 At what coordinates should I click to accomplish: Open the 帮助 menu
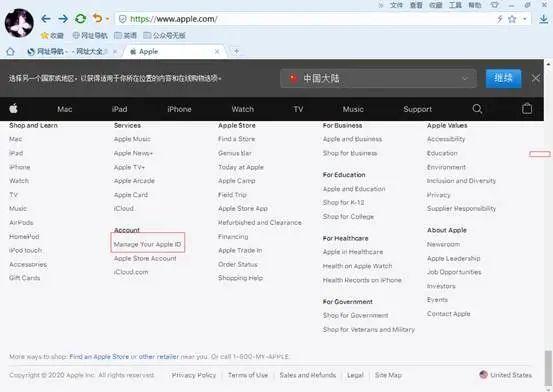(x=475, y=5)
